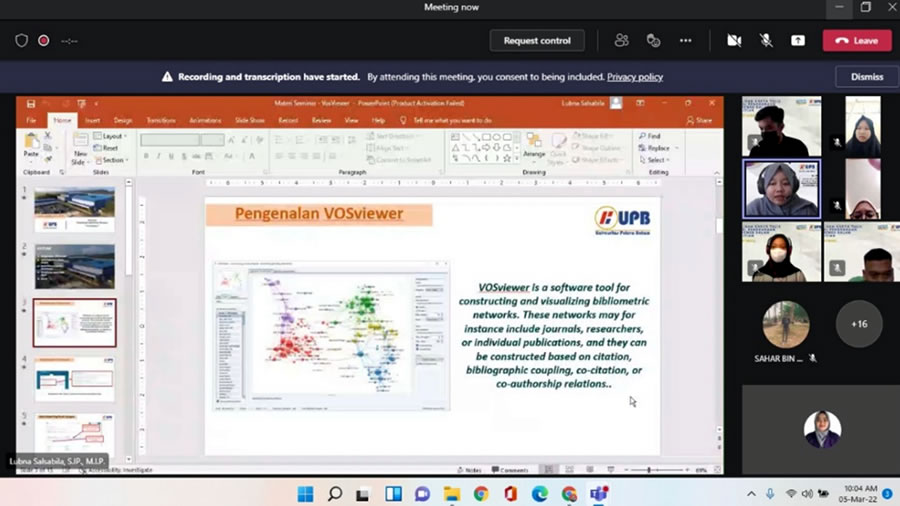Click the +16 more participants bubble

858,324
